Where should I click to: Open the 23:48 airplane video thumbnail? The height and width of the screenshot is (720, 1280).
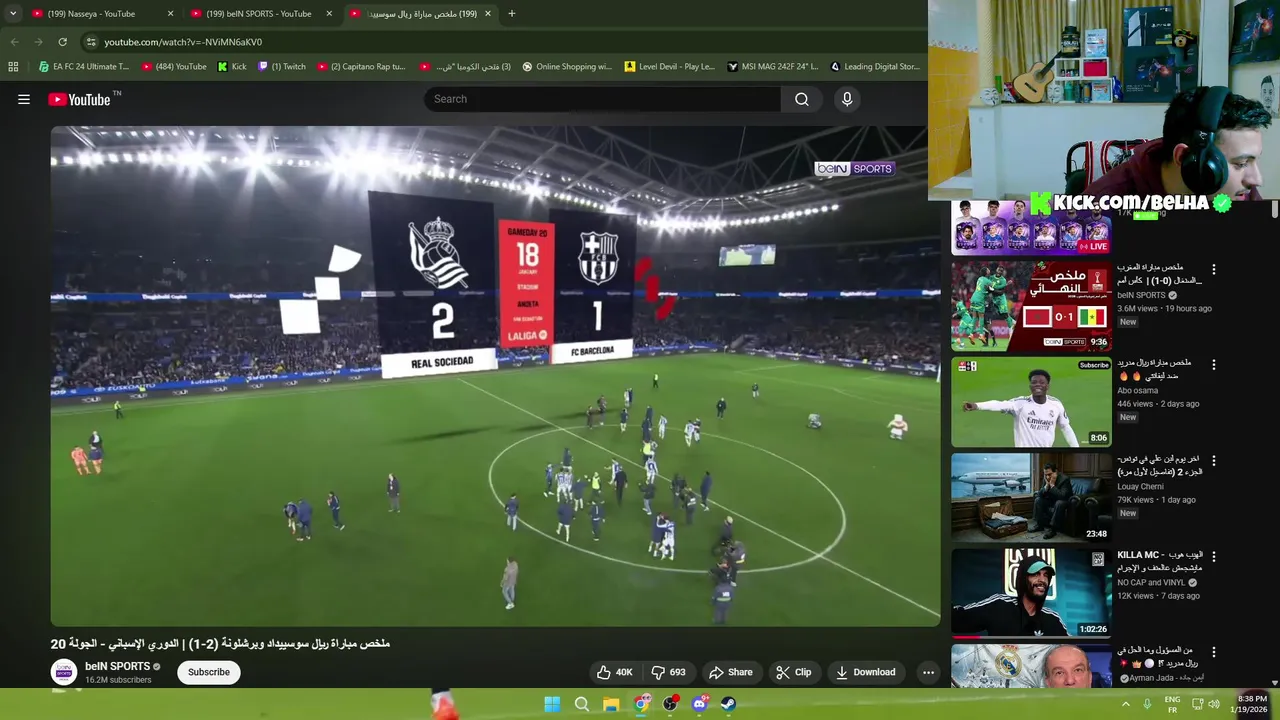tap(1031, 498)
